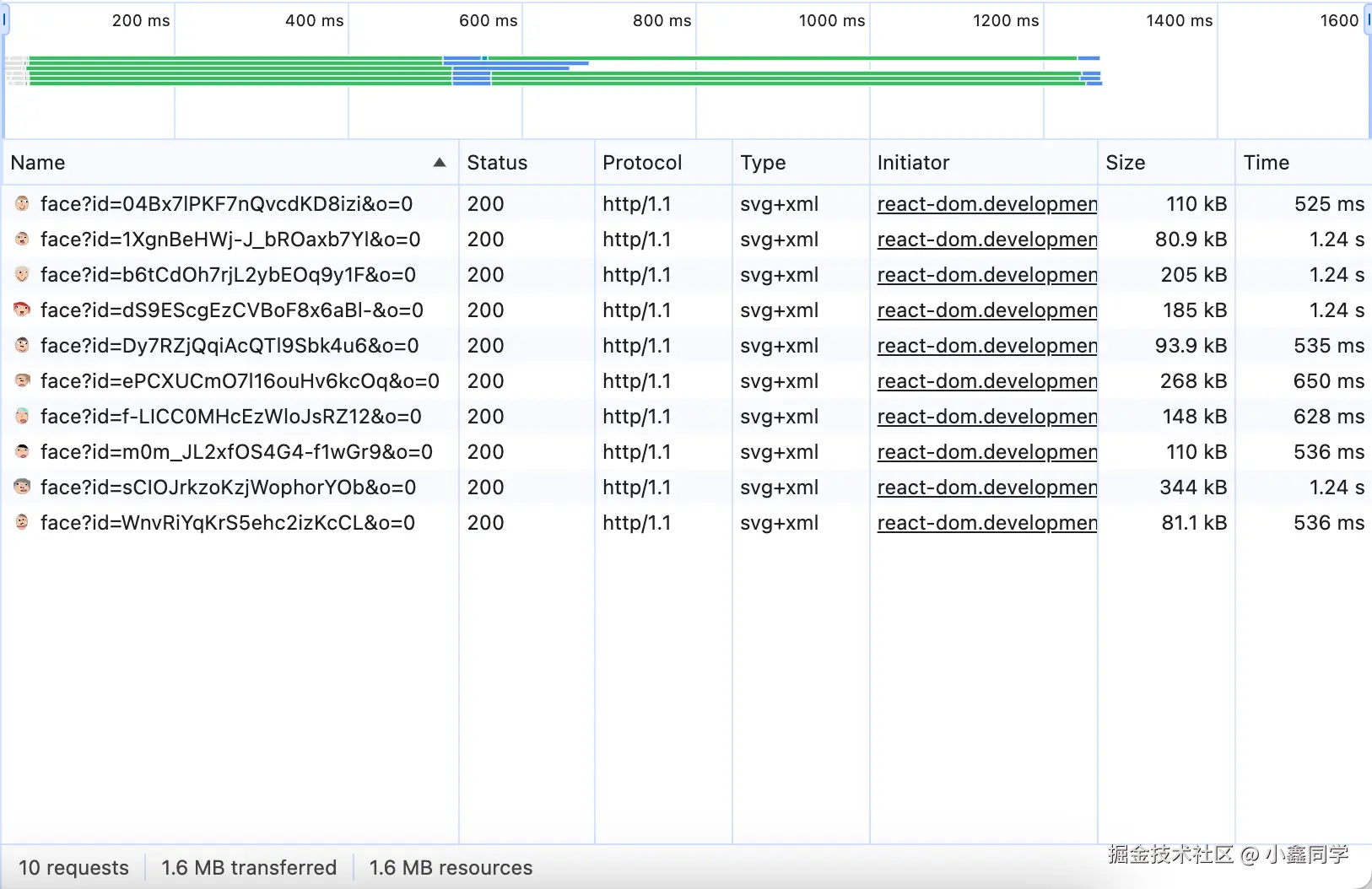Click the avatar icon for face?id=b6tCdOh7rjL2ybEOq9y1F
The image size is (1372, 889).
tap(23, 275)
